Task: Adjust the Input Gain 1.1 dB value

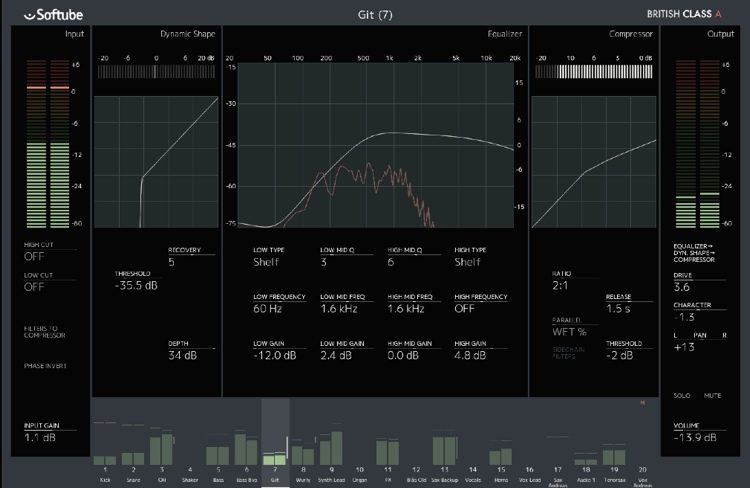Action: [40, 437]
